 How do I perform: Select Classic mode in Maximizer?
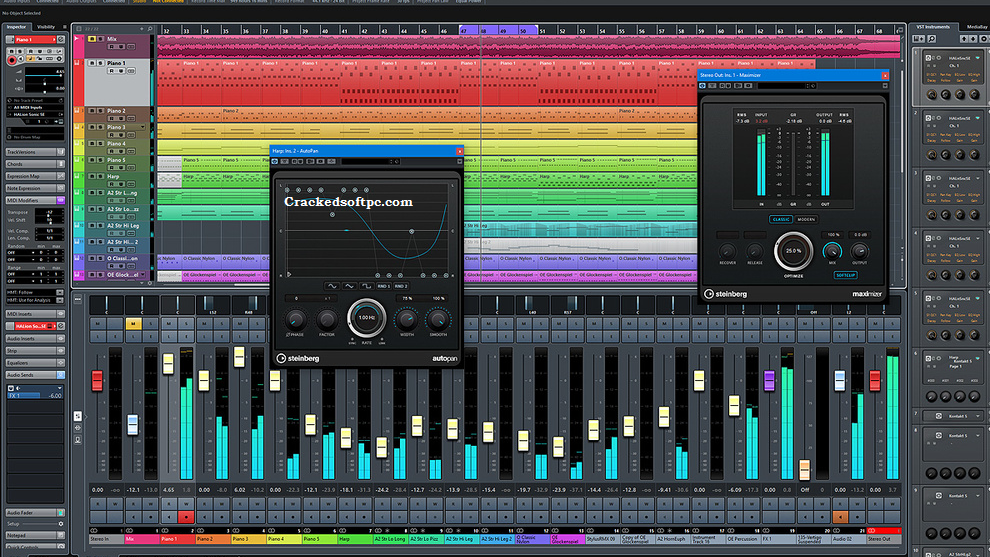781,219
